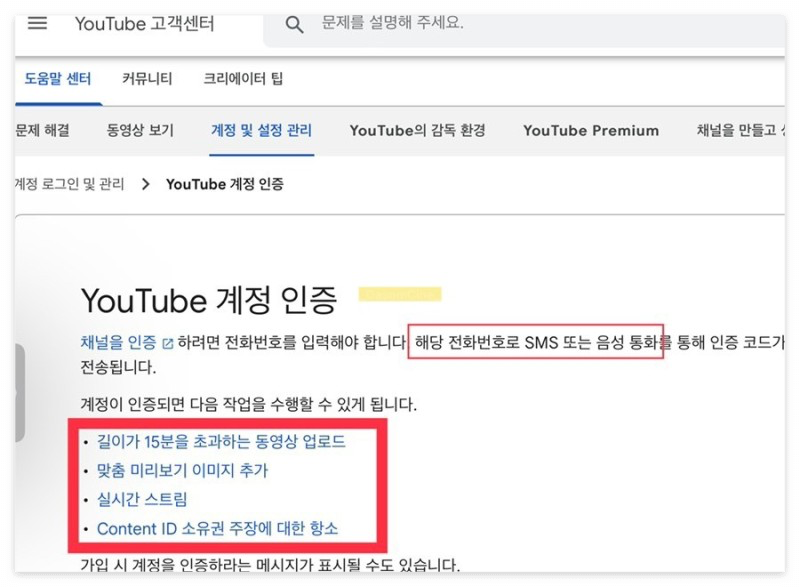The width and height of the screenshot is (800, 587).
Task: Click the gray side panel handle
Action: coord(19,392)
